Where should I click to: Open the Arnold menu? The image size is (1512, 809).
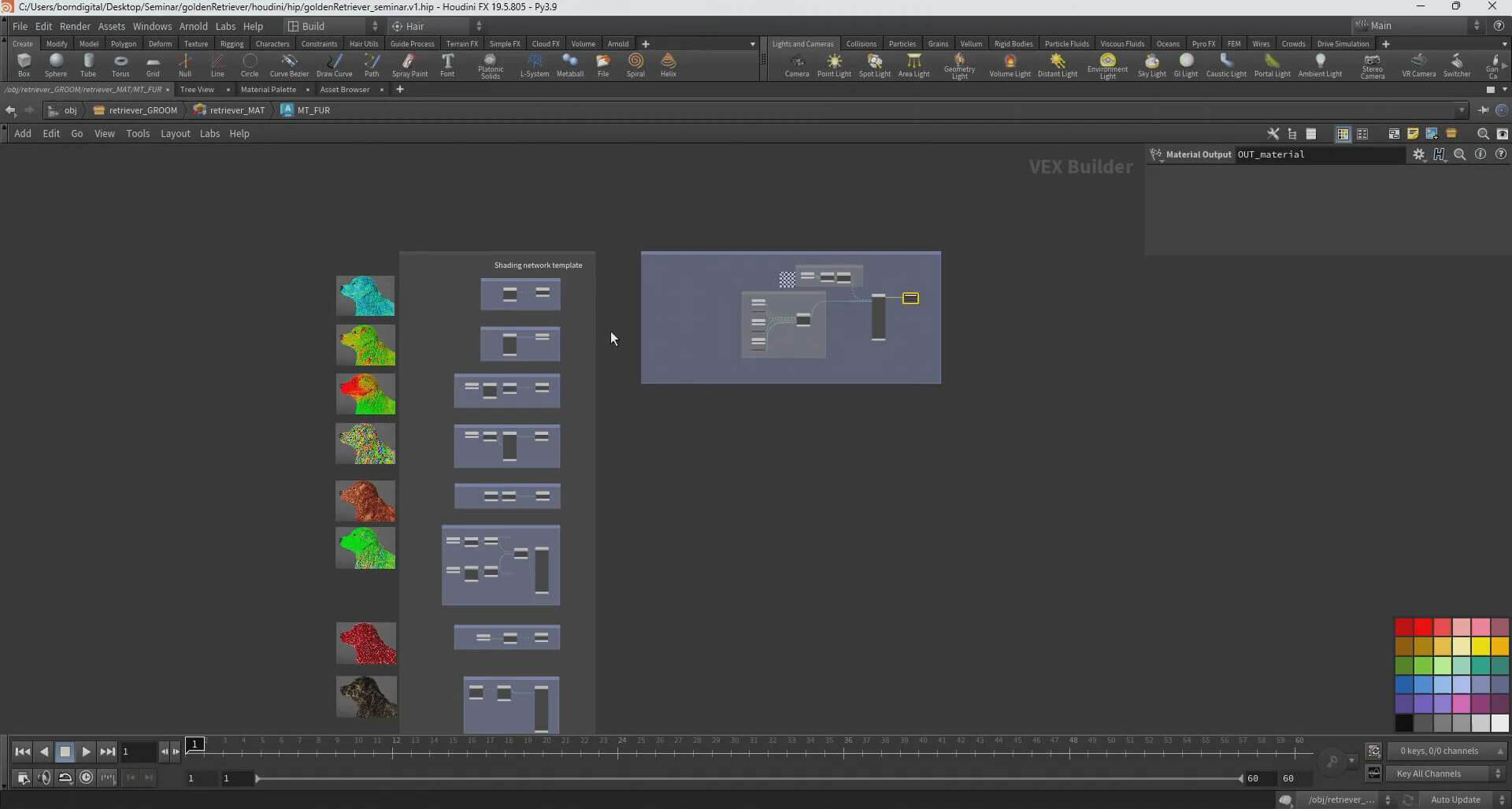coord(193,26)
